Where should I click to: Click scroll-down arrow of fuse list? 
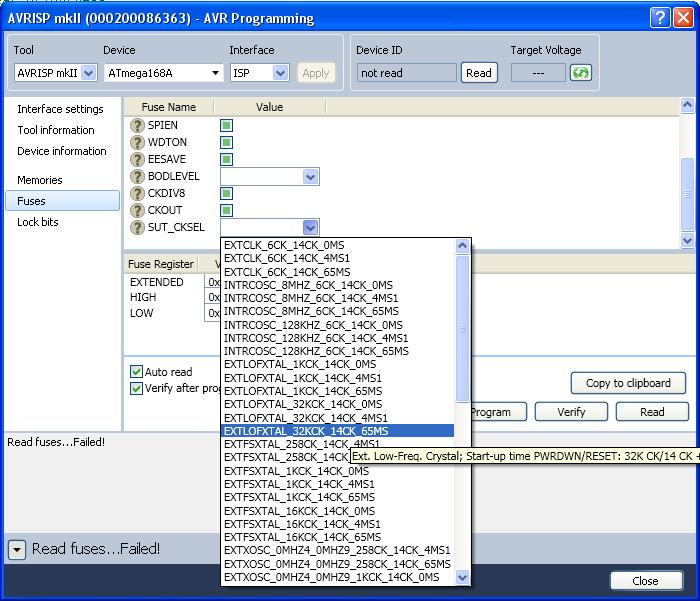click(687, 240)
